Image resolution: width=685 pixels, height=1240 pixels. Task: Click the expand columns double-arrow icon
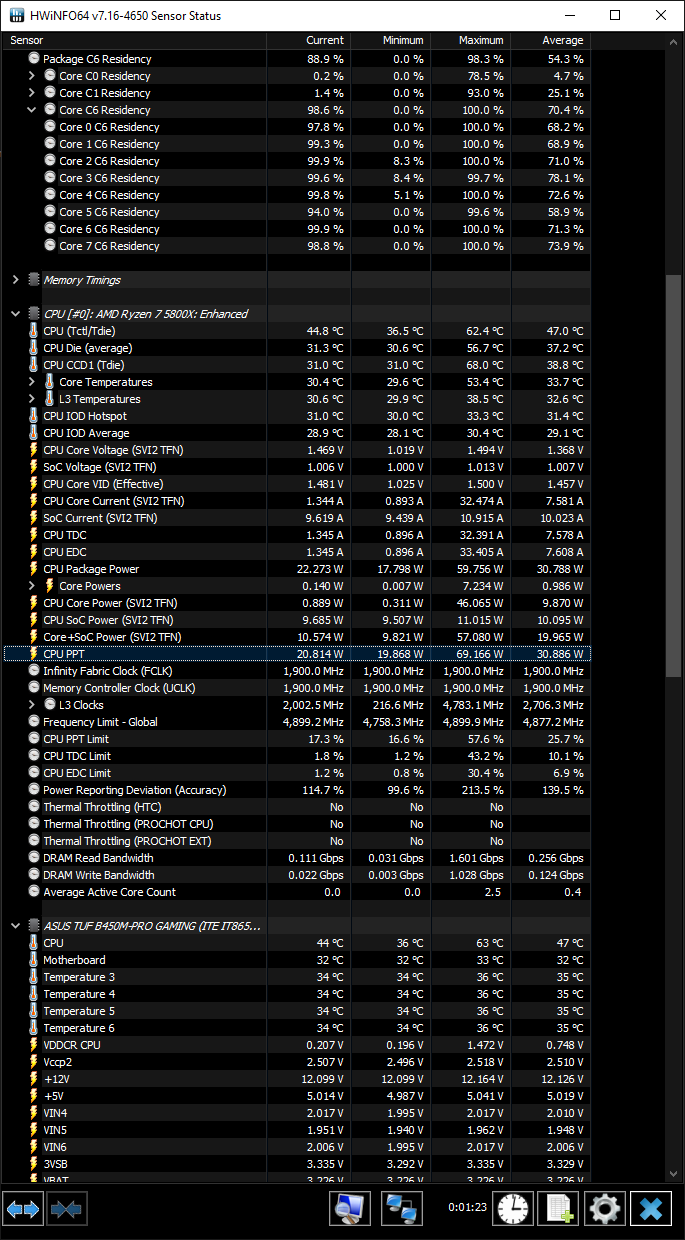22,1209
